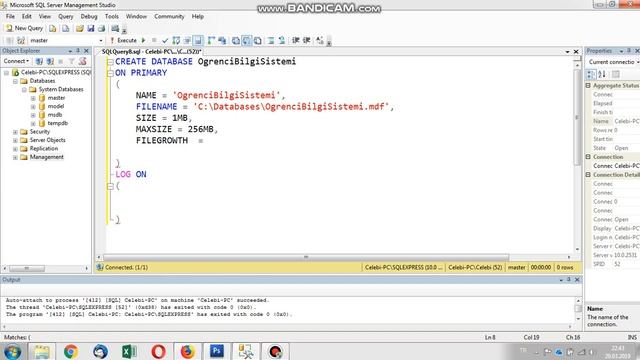The height and width of the screenshot is (360, 640).
Task: Expand the Server Objects folder
Action: coord(16,140)
